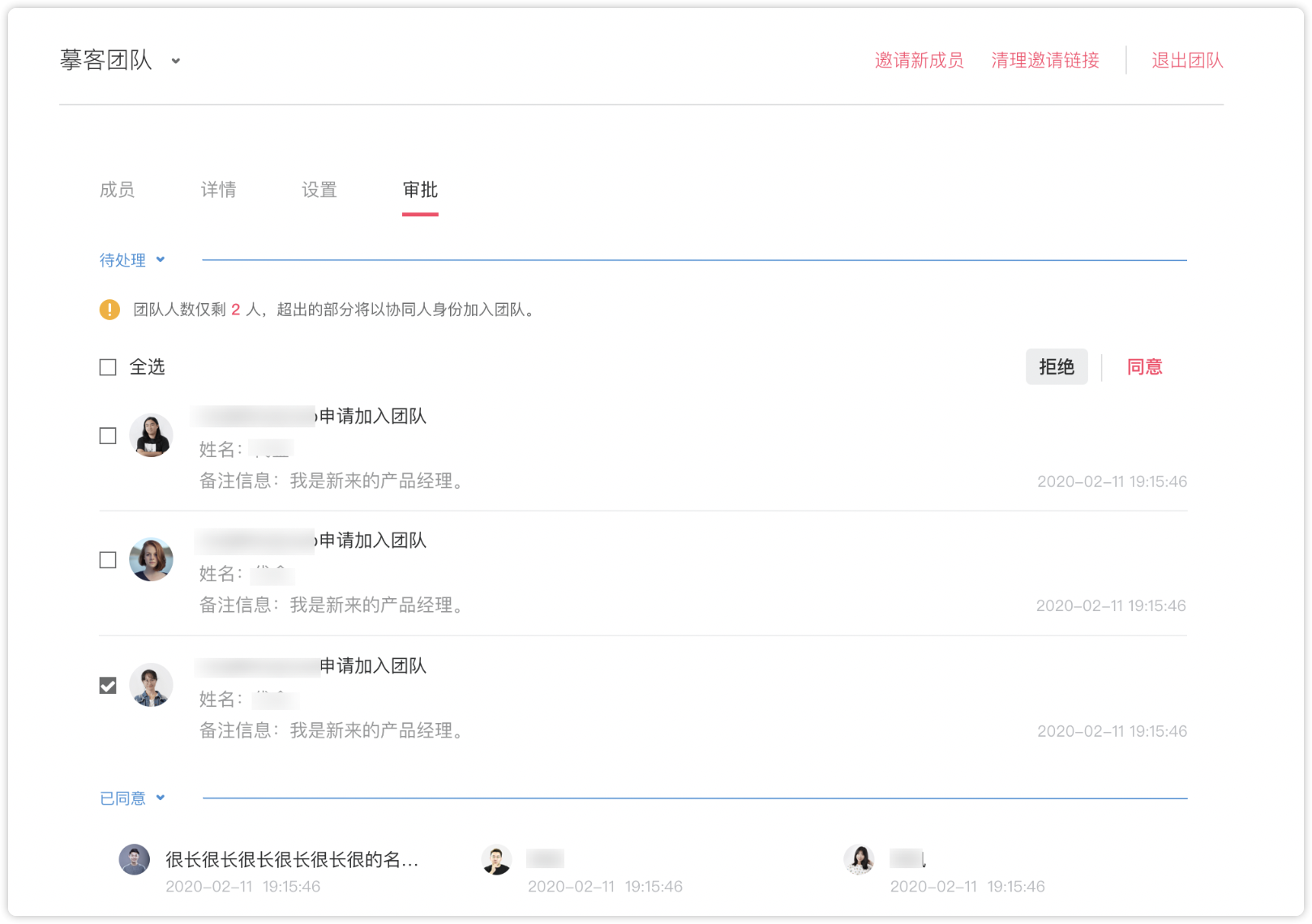
Task: Click the truncated name 很长很长很长很长很长很的名...
Action: (x=292, y=860)
